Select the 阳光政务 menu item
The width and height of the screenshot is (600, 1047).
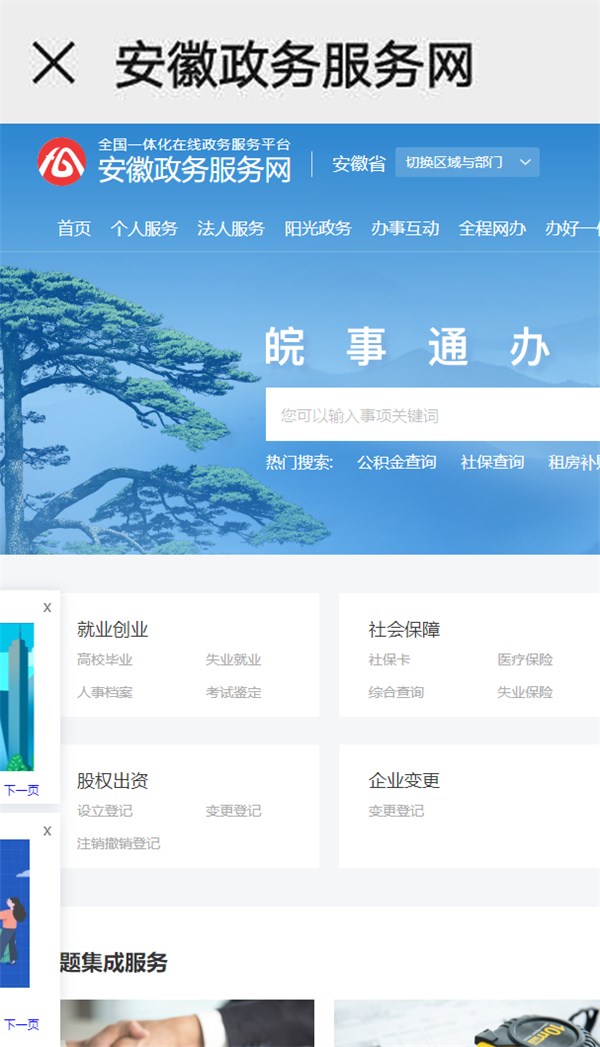[318, 228]
